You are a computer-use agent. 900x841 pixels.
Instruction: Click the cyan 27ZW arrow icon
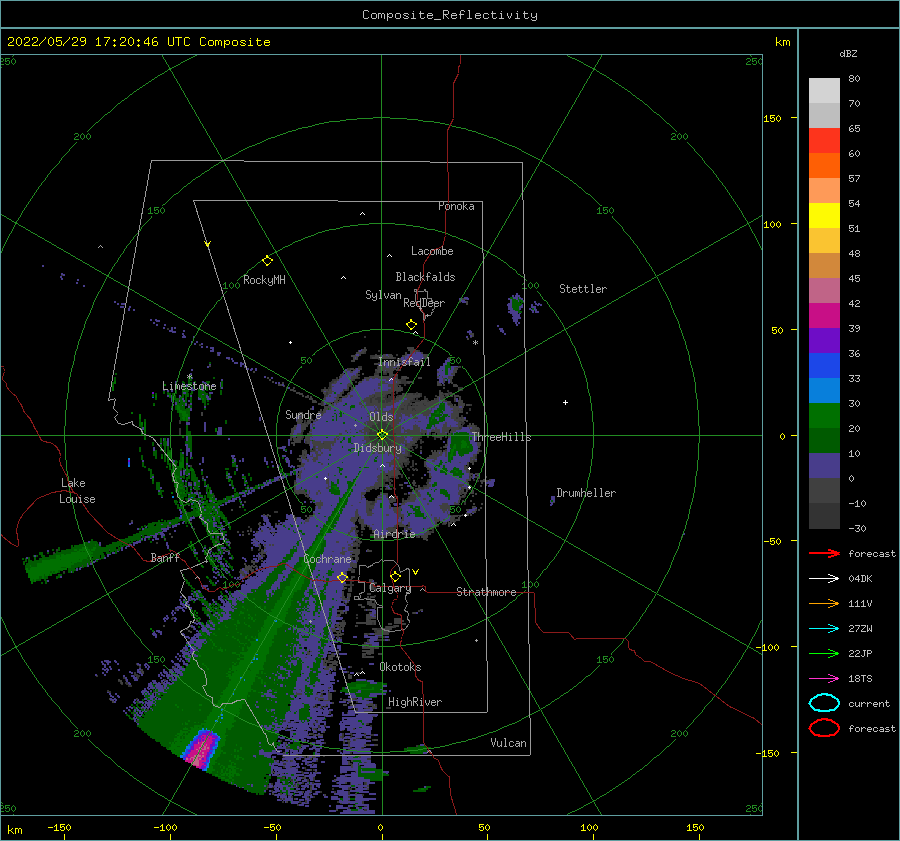824,629
